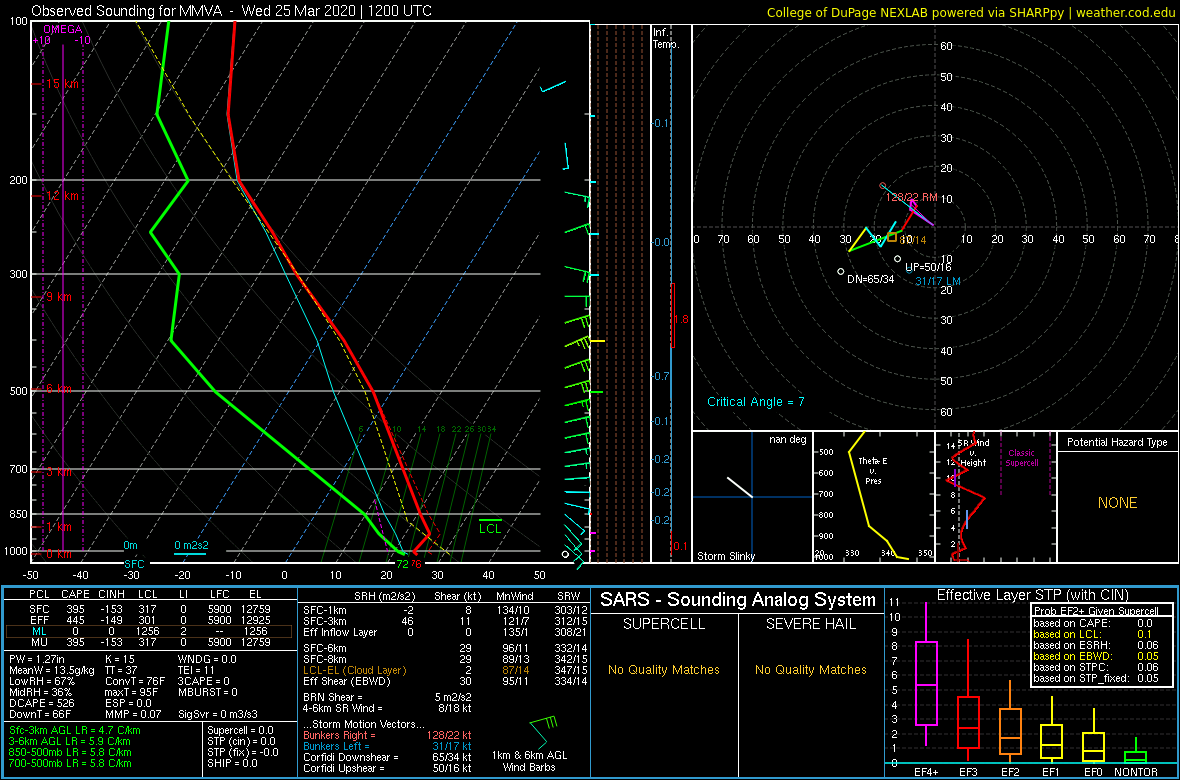Click the white Storm Slinky line
This screenshot has width=1180, height=780.
pos(739,487)
